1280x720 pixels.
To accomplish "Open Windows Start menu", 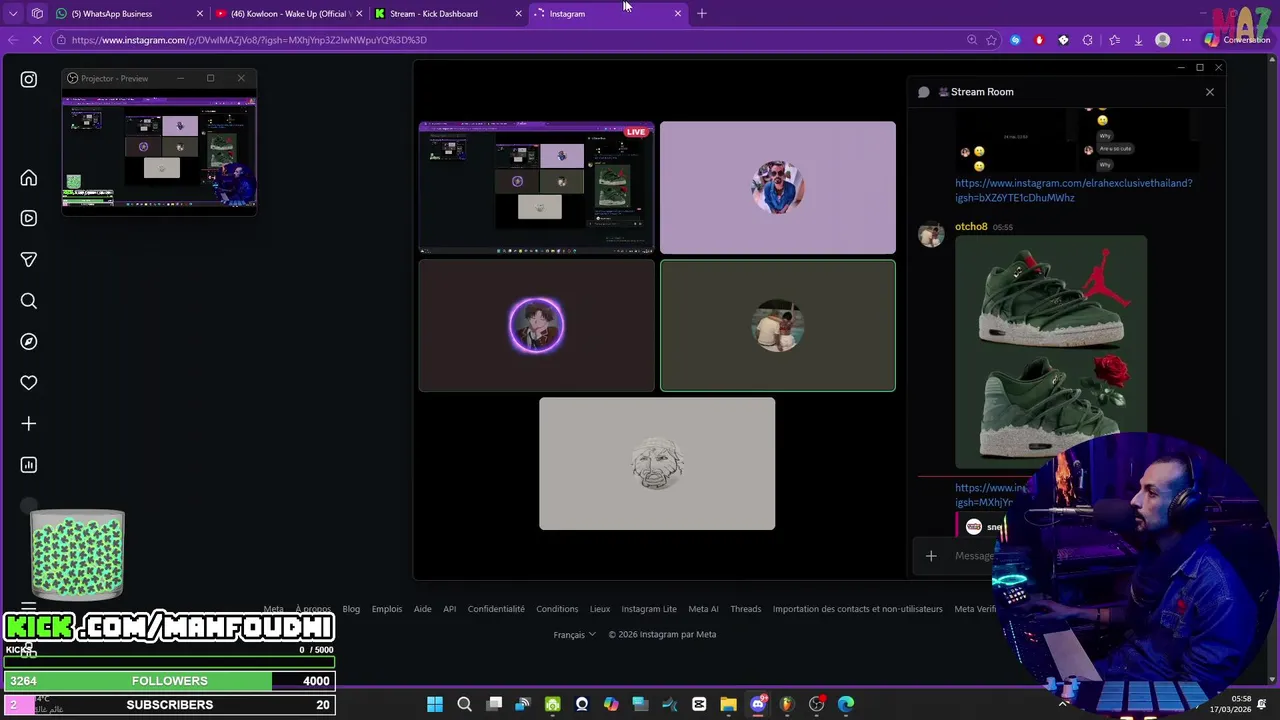I will 435,704.
